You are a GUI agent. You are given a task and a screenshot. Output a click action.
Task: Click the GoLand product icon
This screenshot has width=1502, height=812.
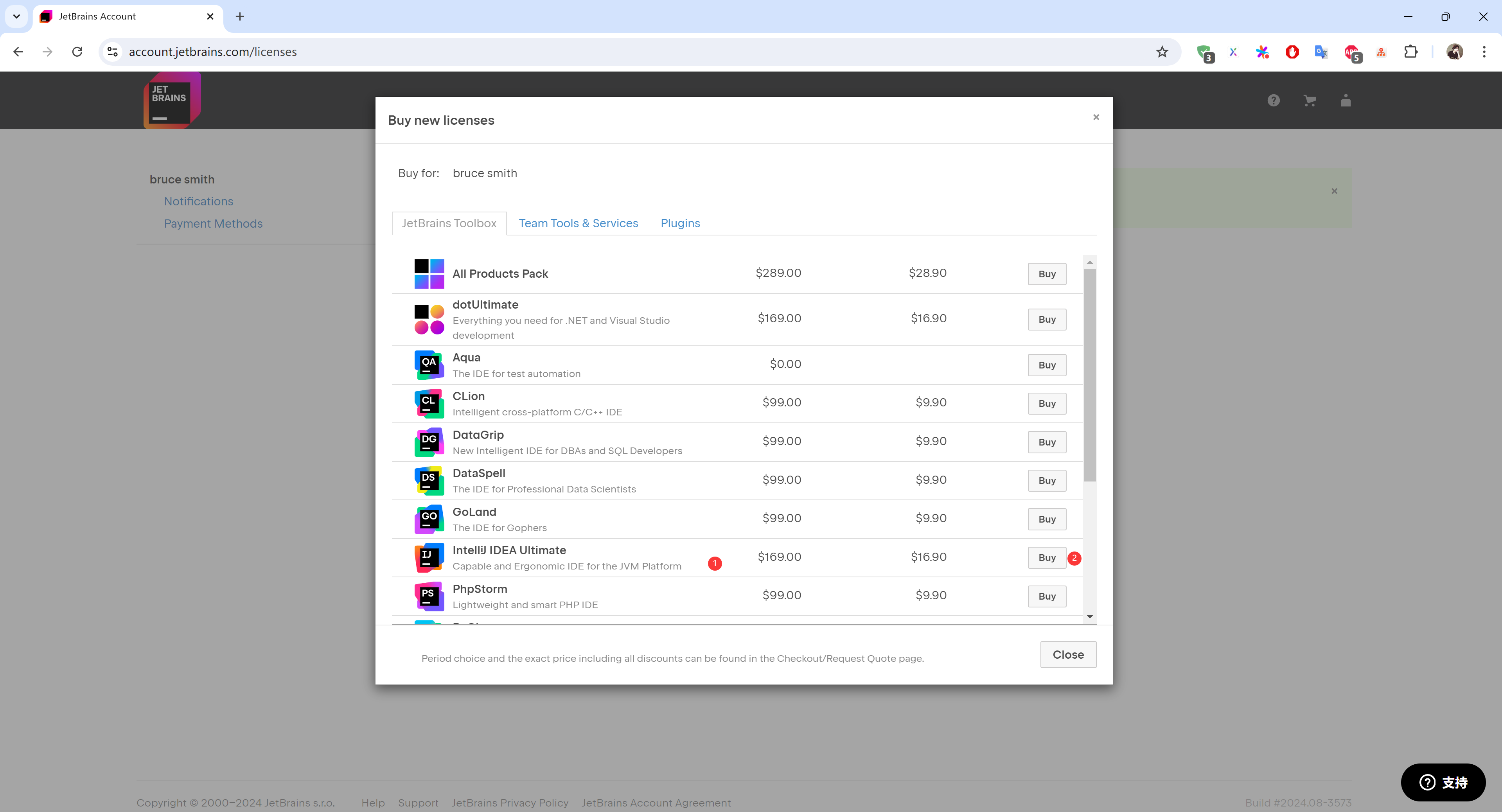click(429, 519)
